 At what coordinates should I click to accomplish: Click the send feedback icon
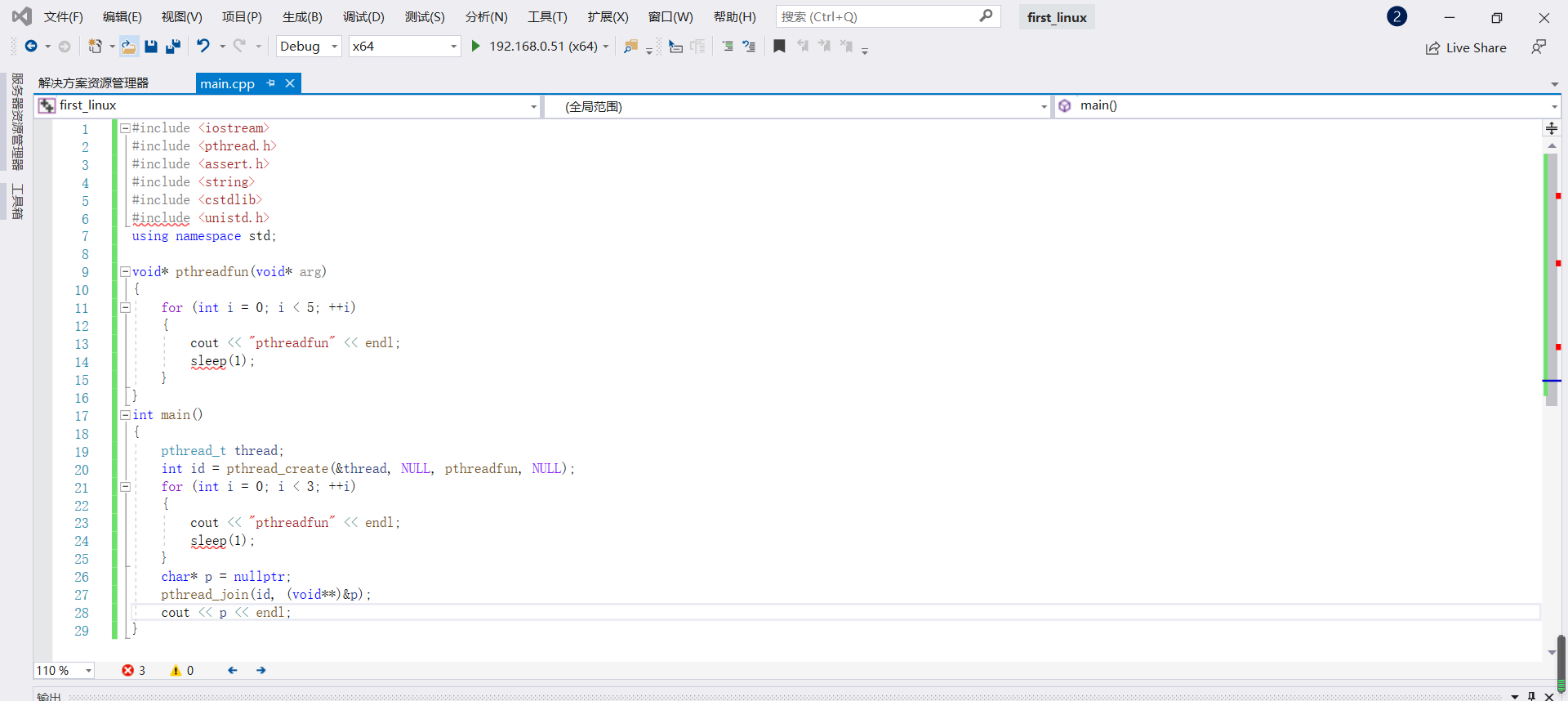click(x=1539, y=47)
